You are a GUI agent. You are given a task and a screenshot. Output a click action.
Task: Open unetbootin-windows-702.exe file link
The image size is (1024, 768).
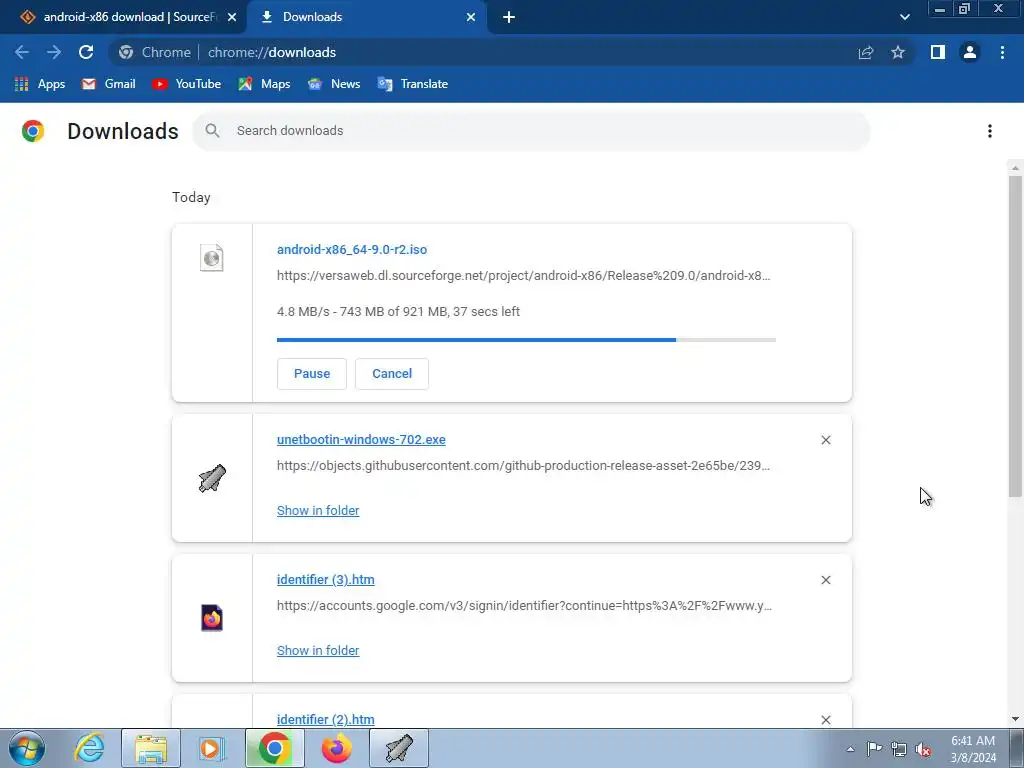point(361,440)
